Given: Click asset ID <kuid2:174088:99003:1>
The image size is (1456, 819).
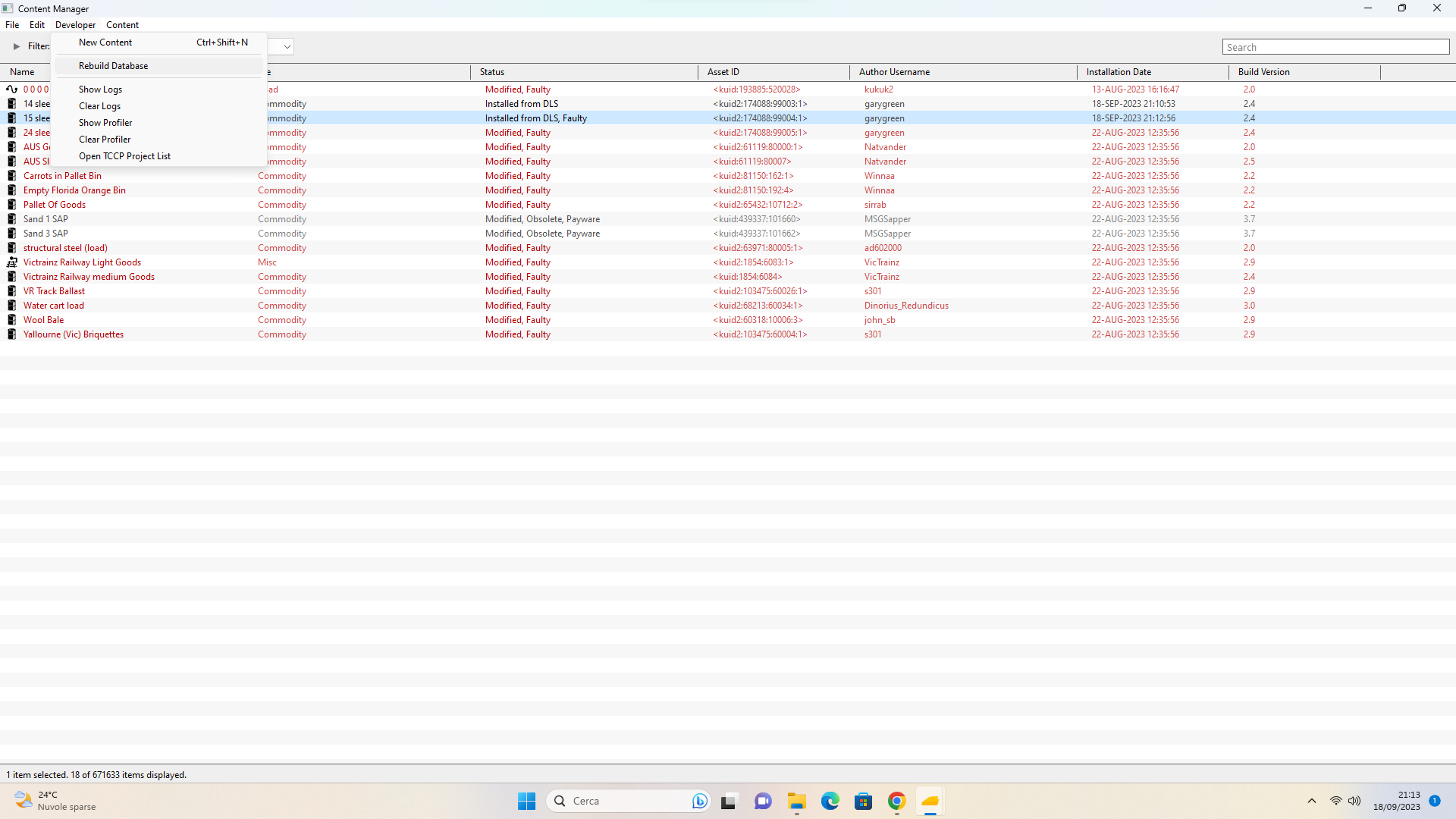Looking at the screenshot, I should [760, 104].
